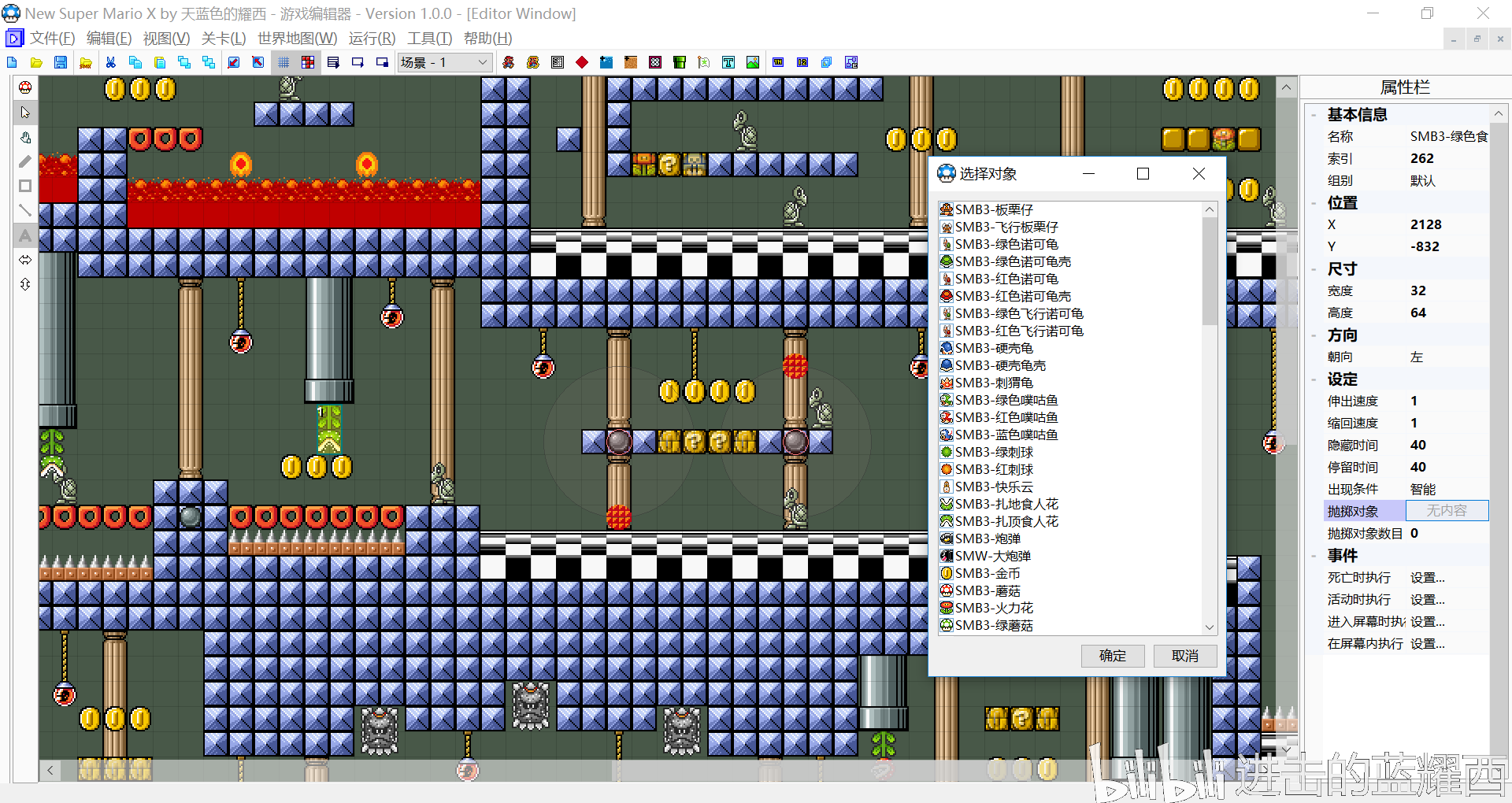Click 设置... next to 活动时执行
1512x803 pixels.
click(1427, 599)
